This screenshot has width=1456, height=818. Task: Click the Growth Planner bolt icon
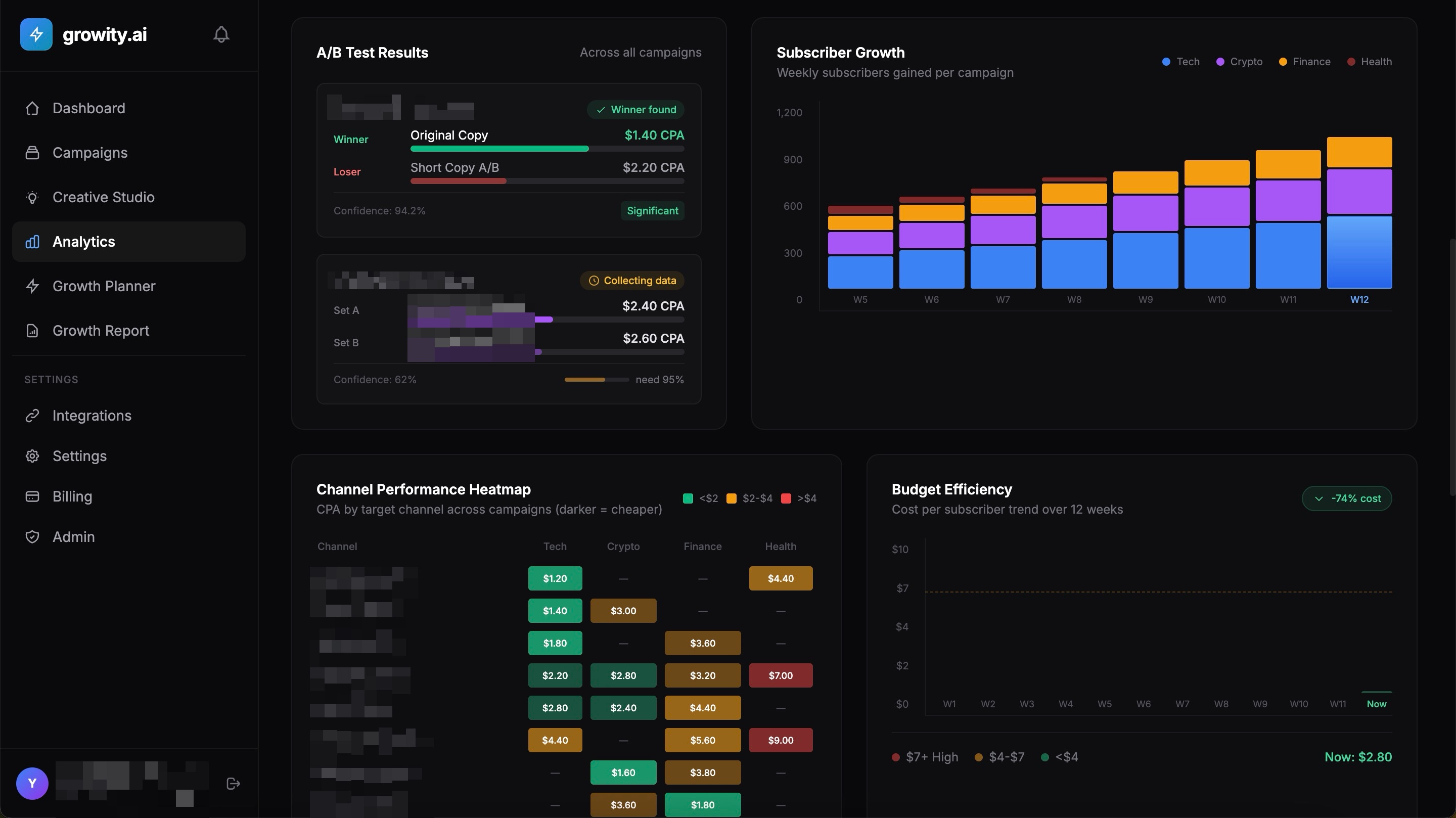(32, 286)
